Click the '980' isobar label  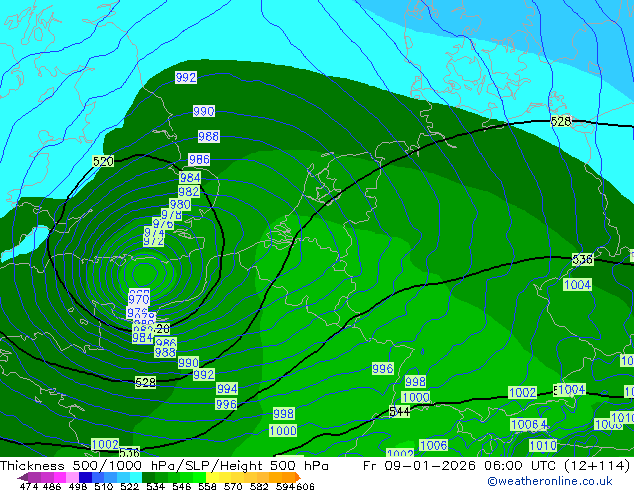click(x=180, y=204)
